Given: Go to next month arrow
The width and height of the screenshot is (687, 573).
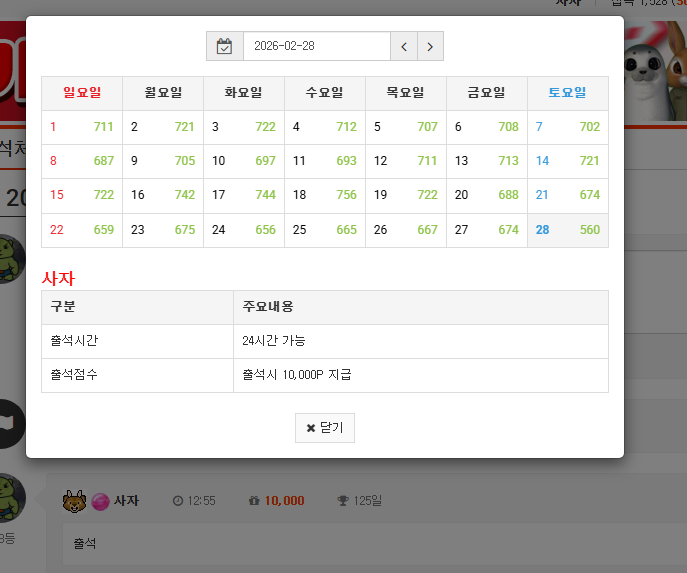Looking at the screenshot, I should click(430, 46).
